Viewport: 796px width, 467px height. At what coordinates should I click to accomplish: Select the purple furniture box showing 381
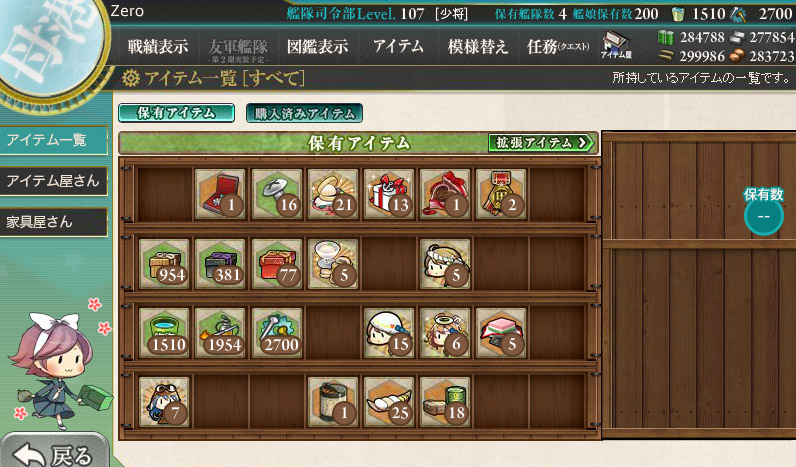[220, 264]
